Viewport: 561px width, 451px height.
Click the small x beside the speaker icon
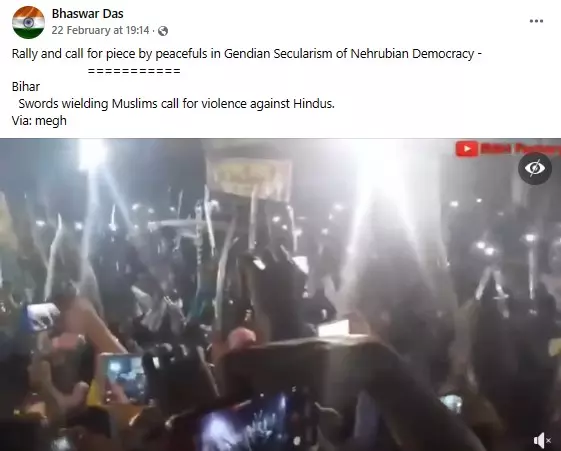[x=548, y=441]
